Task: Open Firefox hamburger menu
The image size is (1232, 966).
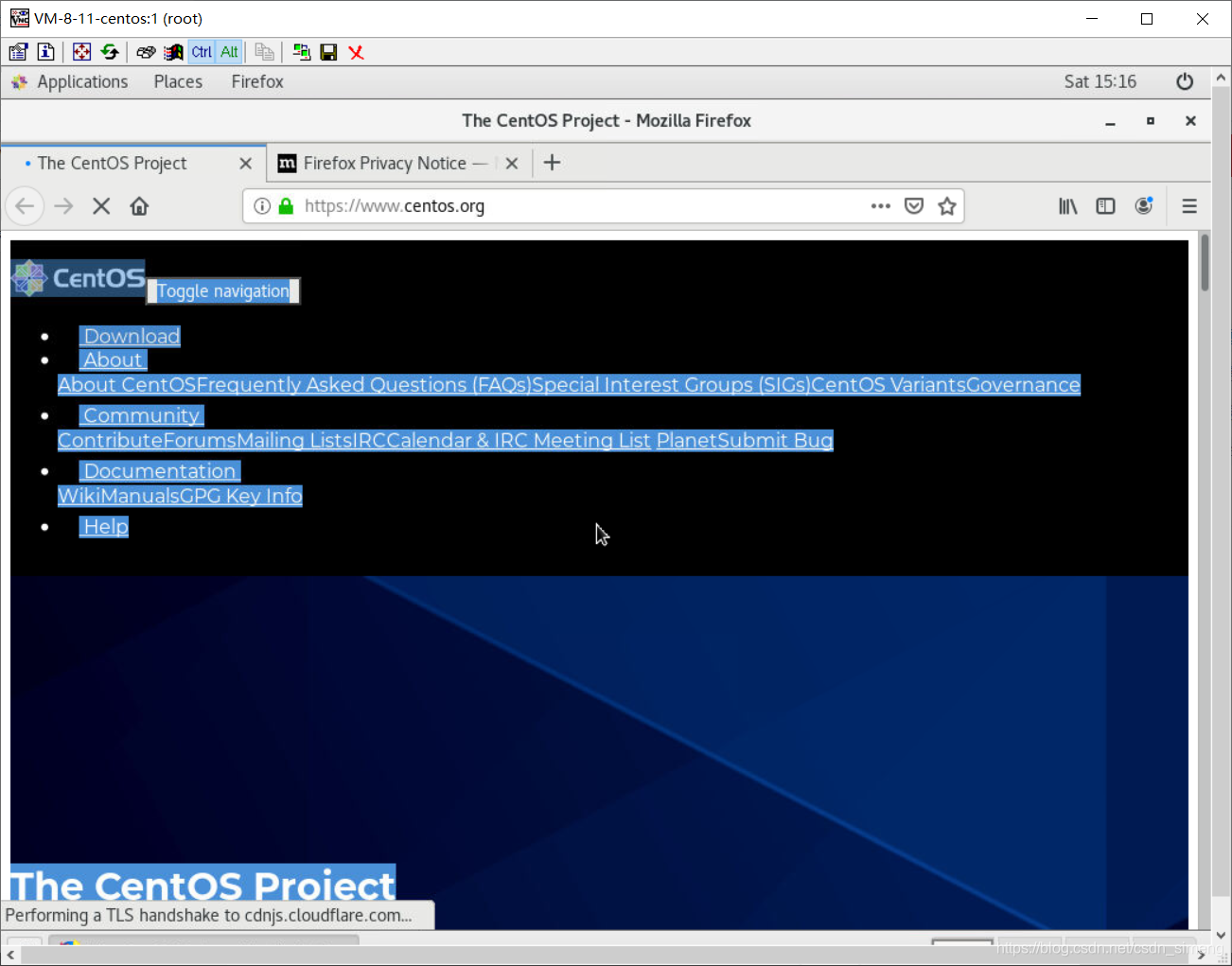Action: coord(1189,206)
